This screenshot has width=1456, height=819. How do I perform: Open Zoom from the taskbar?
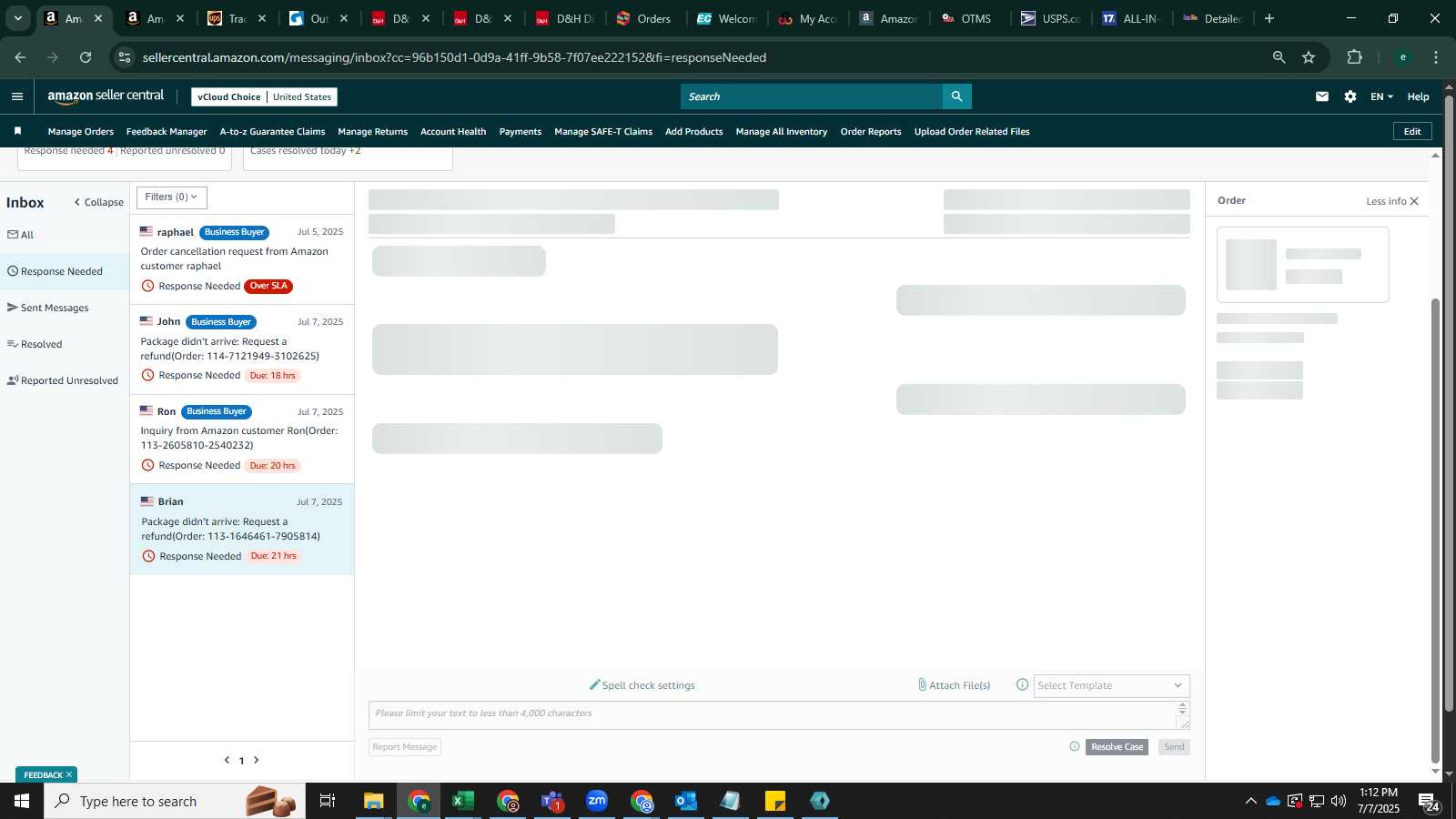597,801
